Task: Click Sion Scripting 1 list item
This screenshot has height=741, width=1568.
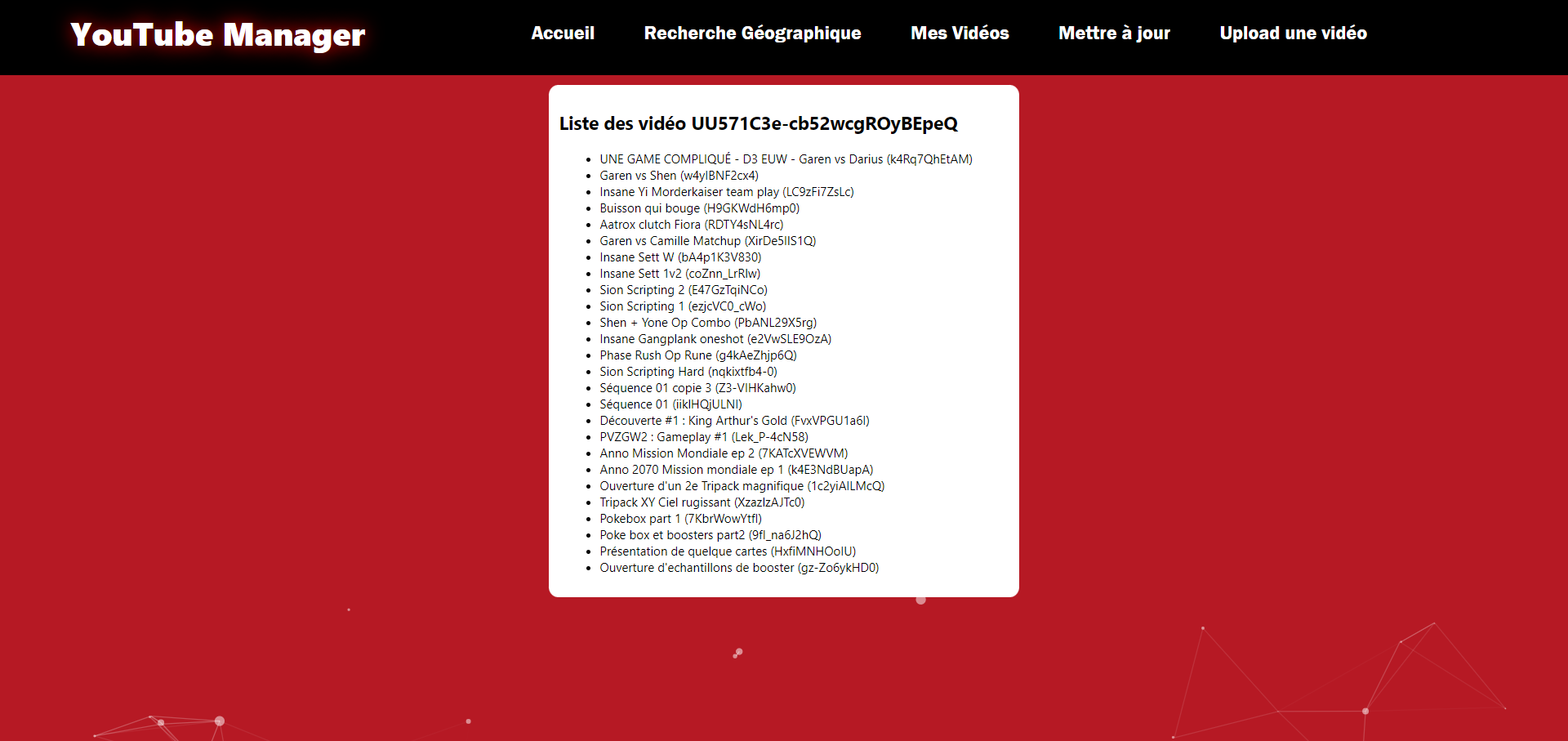Action: [x=683, y=306]
